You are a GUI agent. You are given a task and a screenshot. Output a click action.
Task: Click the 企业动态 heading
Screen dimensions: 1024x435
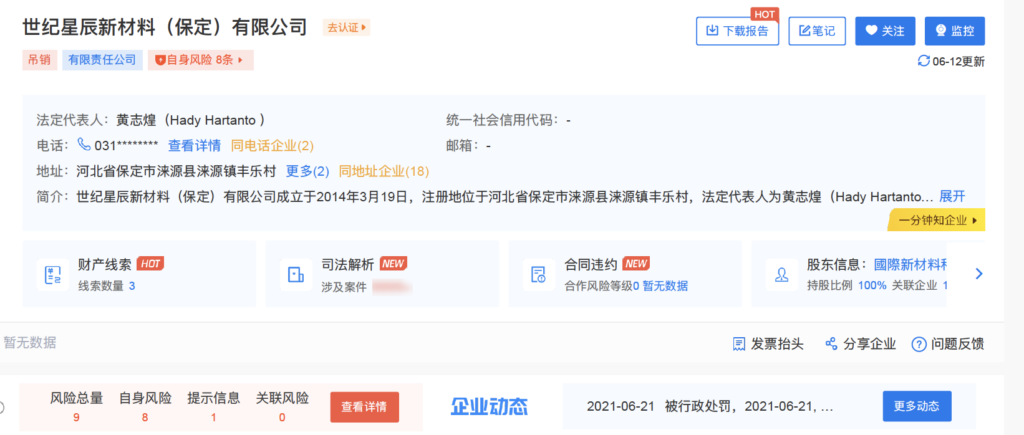point(489,406)
